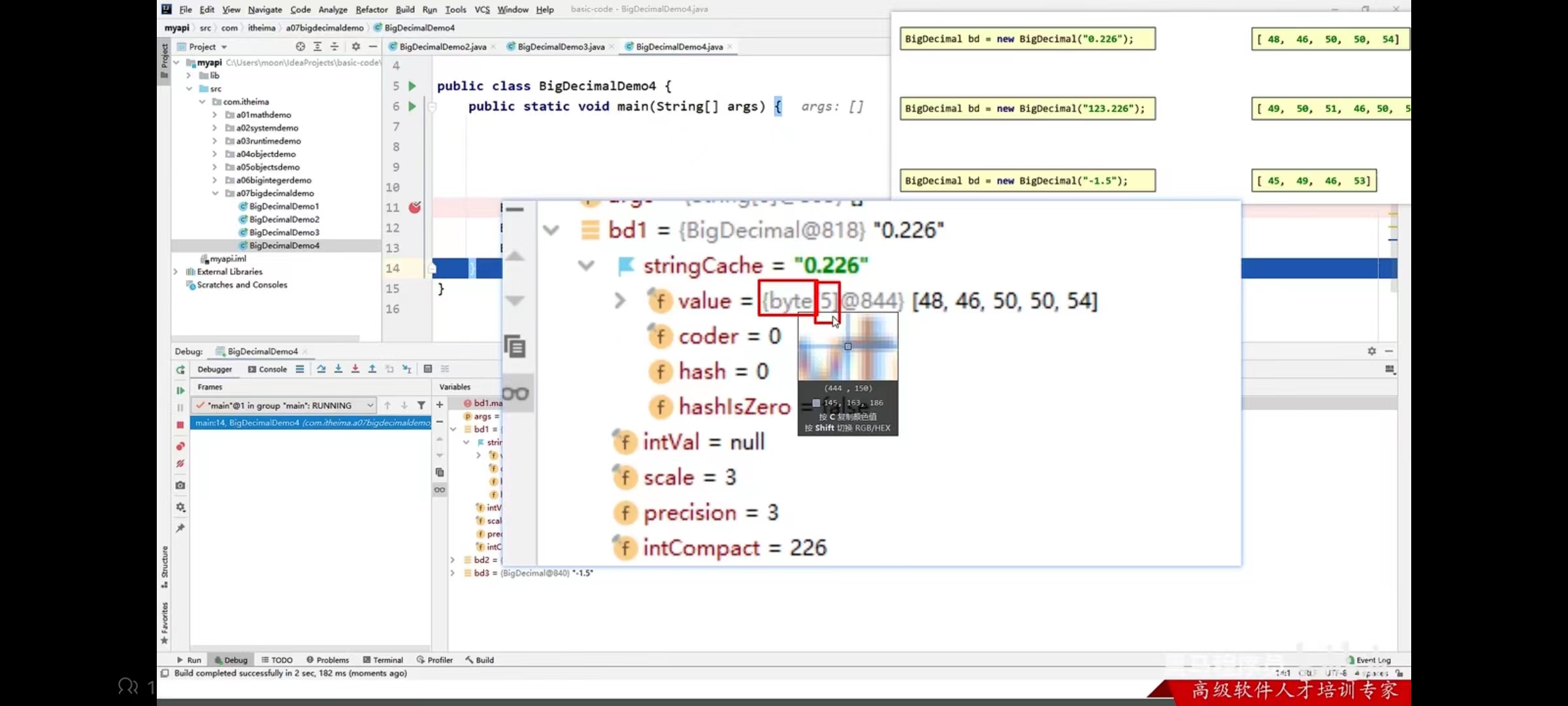Switch to BigDecimalDemo3.java editor tab
The width and height of the screenshot is (1568, 706).
coord(561,47)
